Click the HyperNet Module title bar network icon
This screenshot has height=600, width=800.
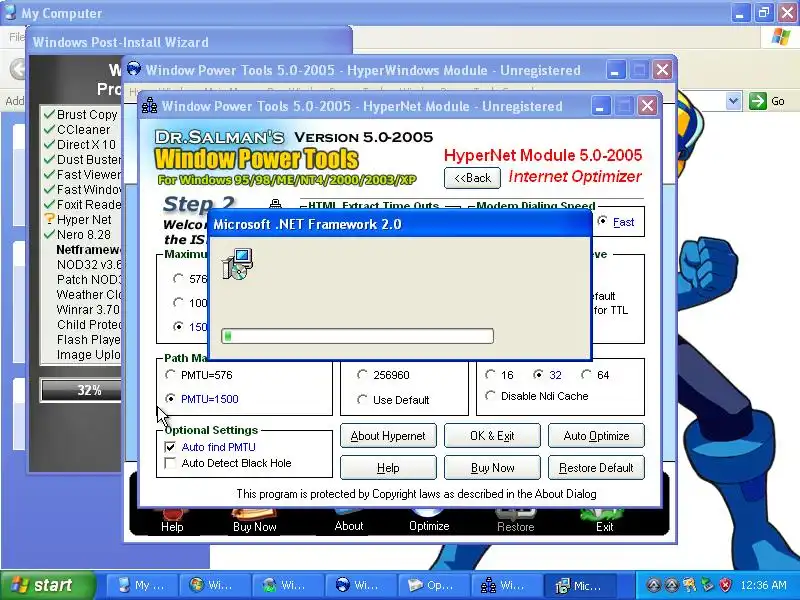coord(149,106)
